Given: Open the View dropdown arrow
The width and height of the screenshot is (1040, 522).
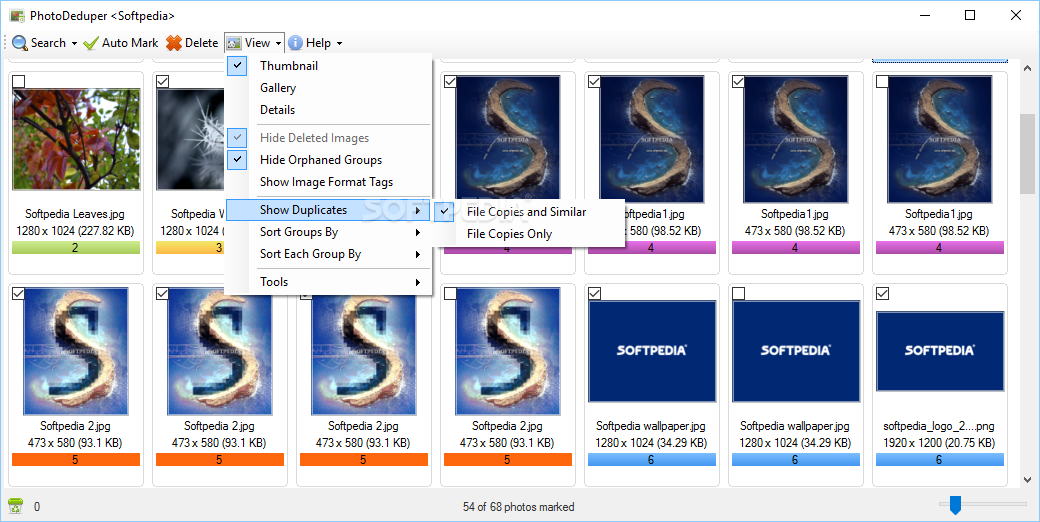Looking at the screenshot, I should coord(279,44).
